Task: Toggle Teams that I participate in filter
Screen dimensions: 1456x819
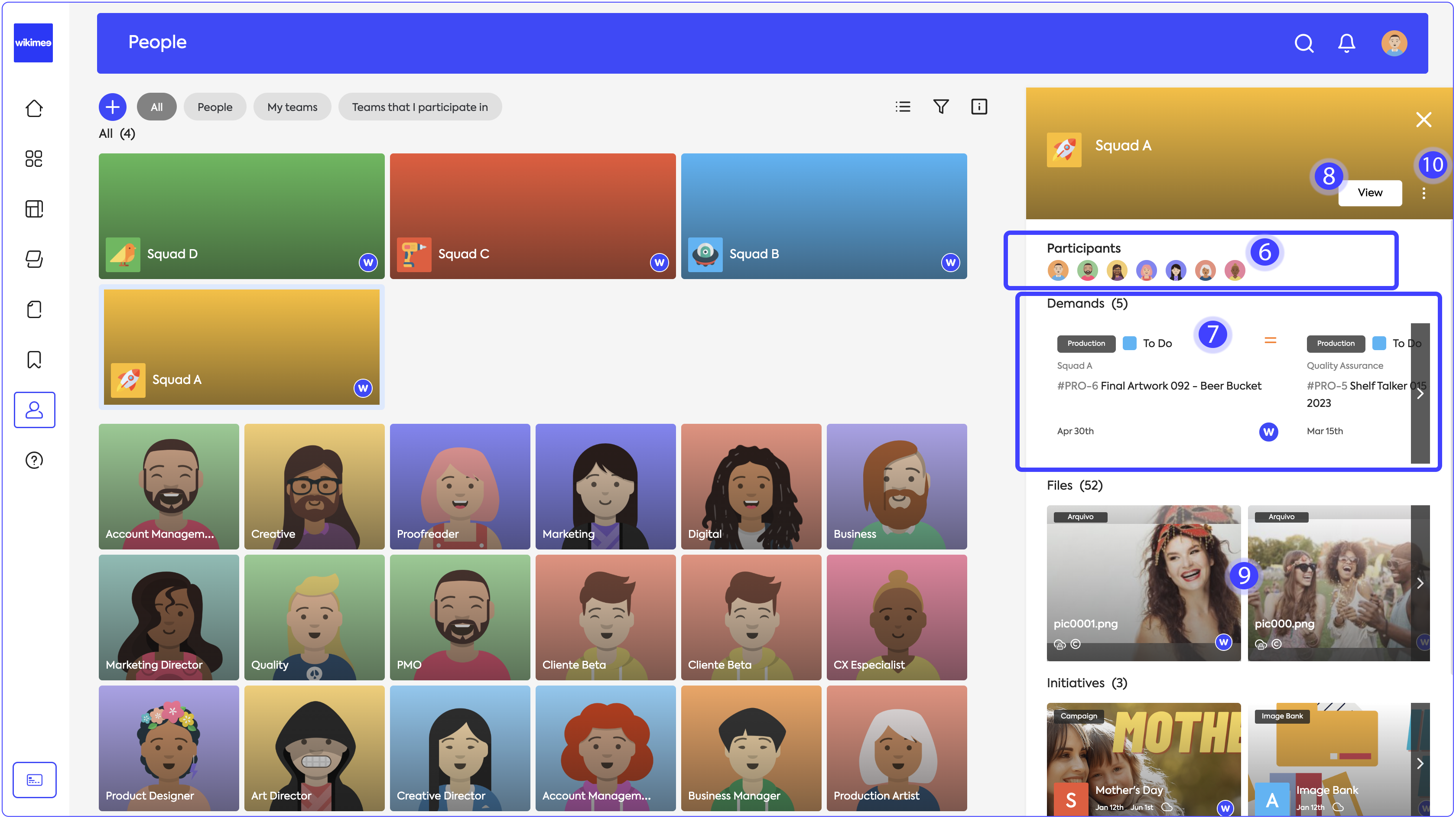Action: 419,107
